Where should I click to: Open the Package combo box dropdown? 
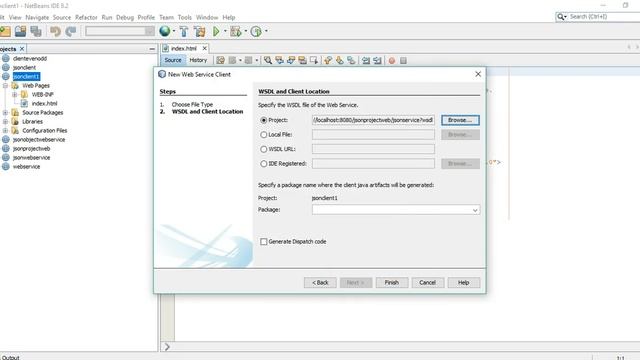[x=475, y=210]
